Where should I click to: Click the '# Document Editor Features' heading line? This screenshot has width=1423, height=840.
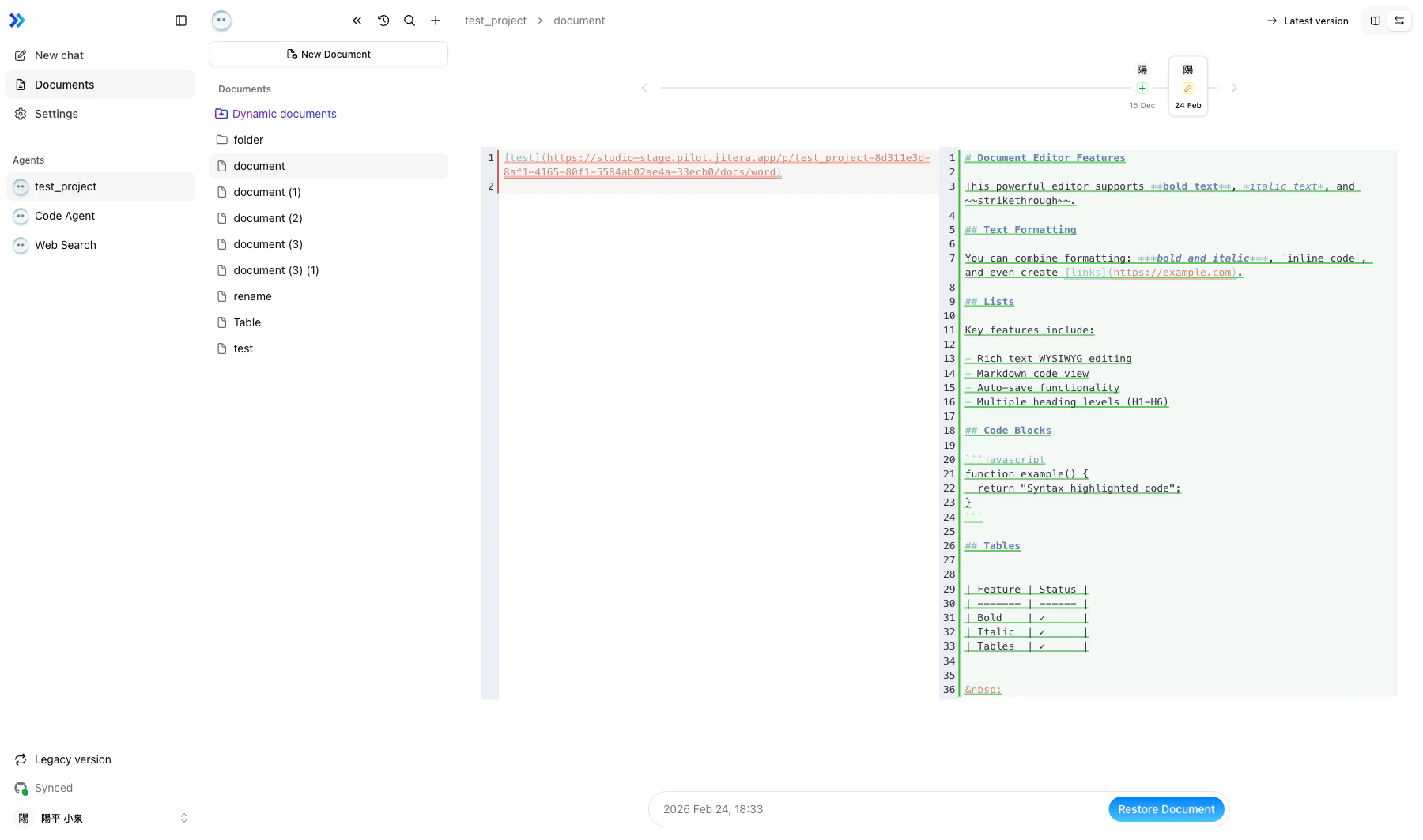click(1045, 158)
